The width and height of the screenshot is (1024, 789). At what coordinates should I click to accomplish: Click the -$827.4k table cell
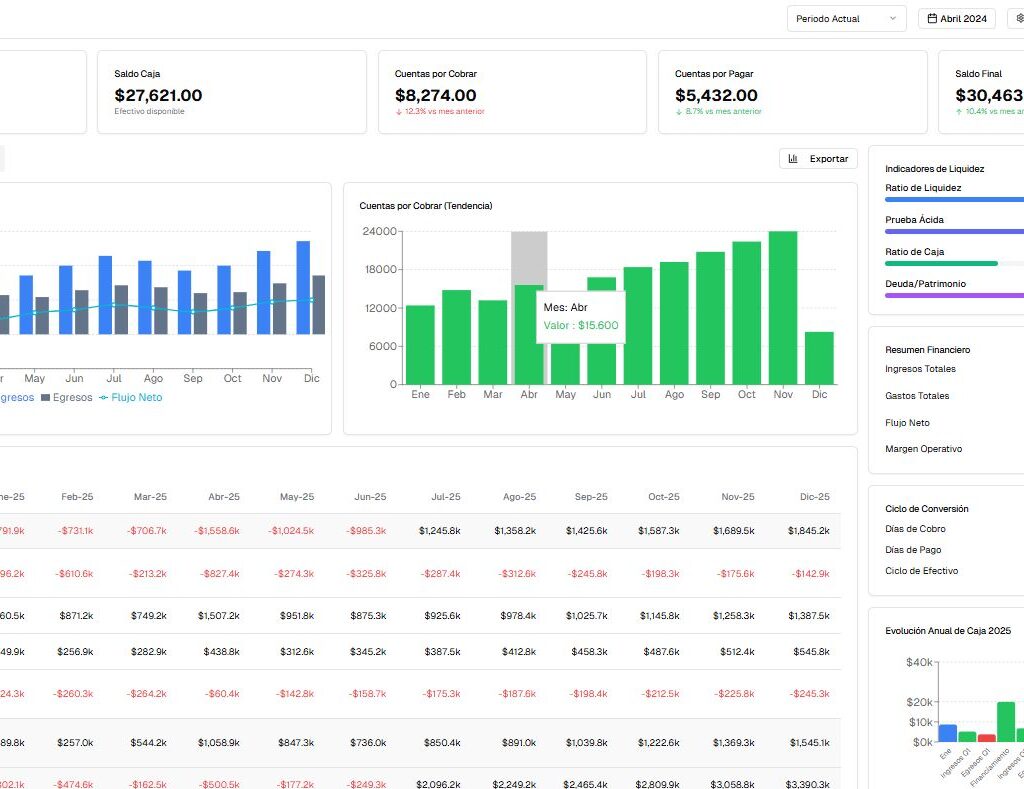(220, 574)
